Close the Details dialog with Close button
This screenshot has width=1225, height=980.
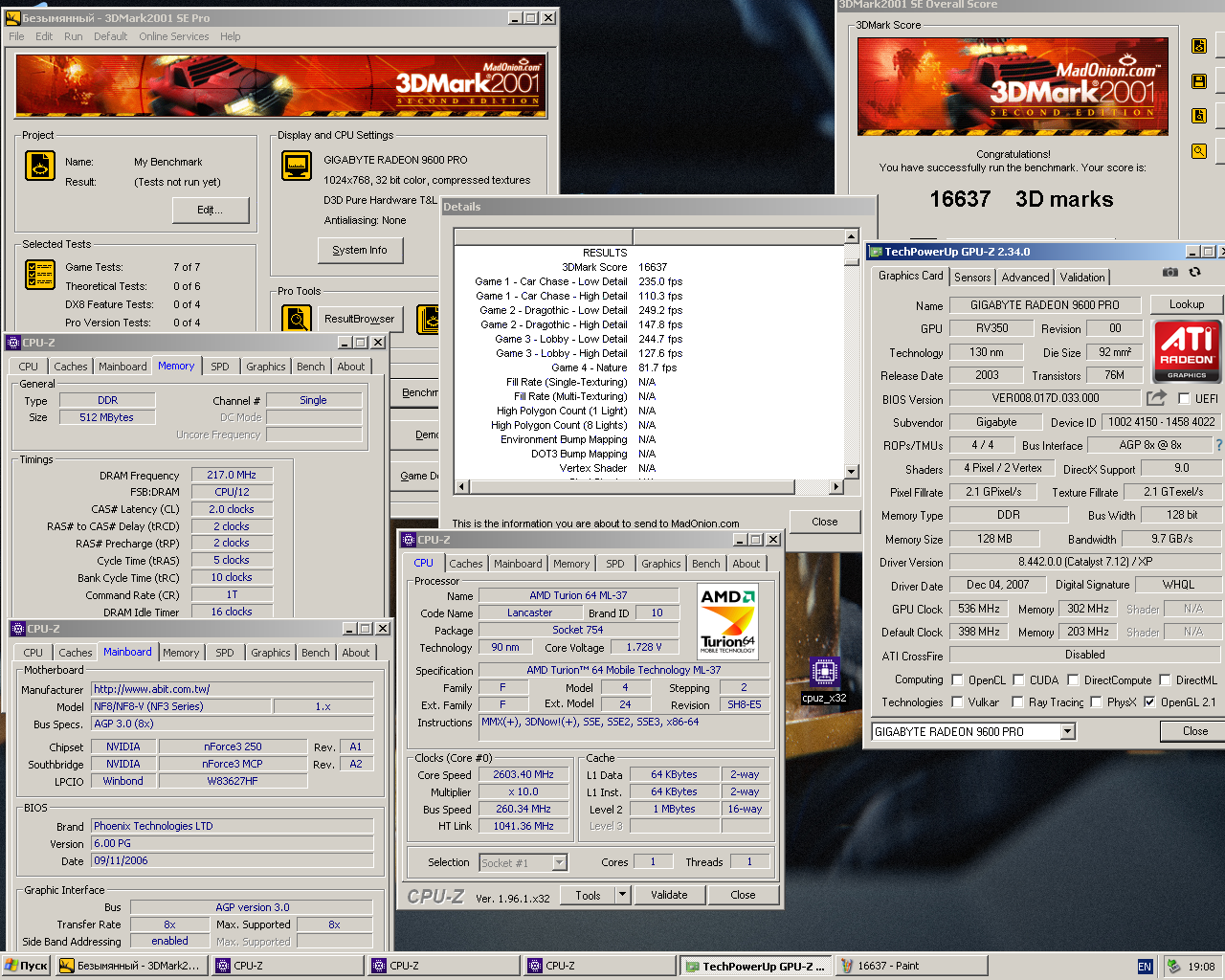(825, 522)
